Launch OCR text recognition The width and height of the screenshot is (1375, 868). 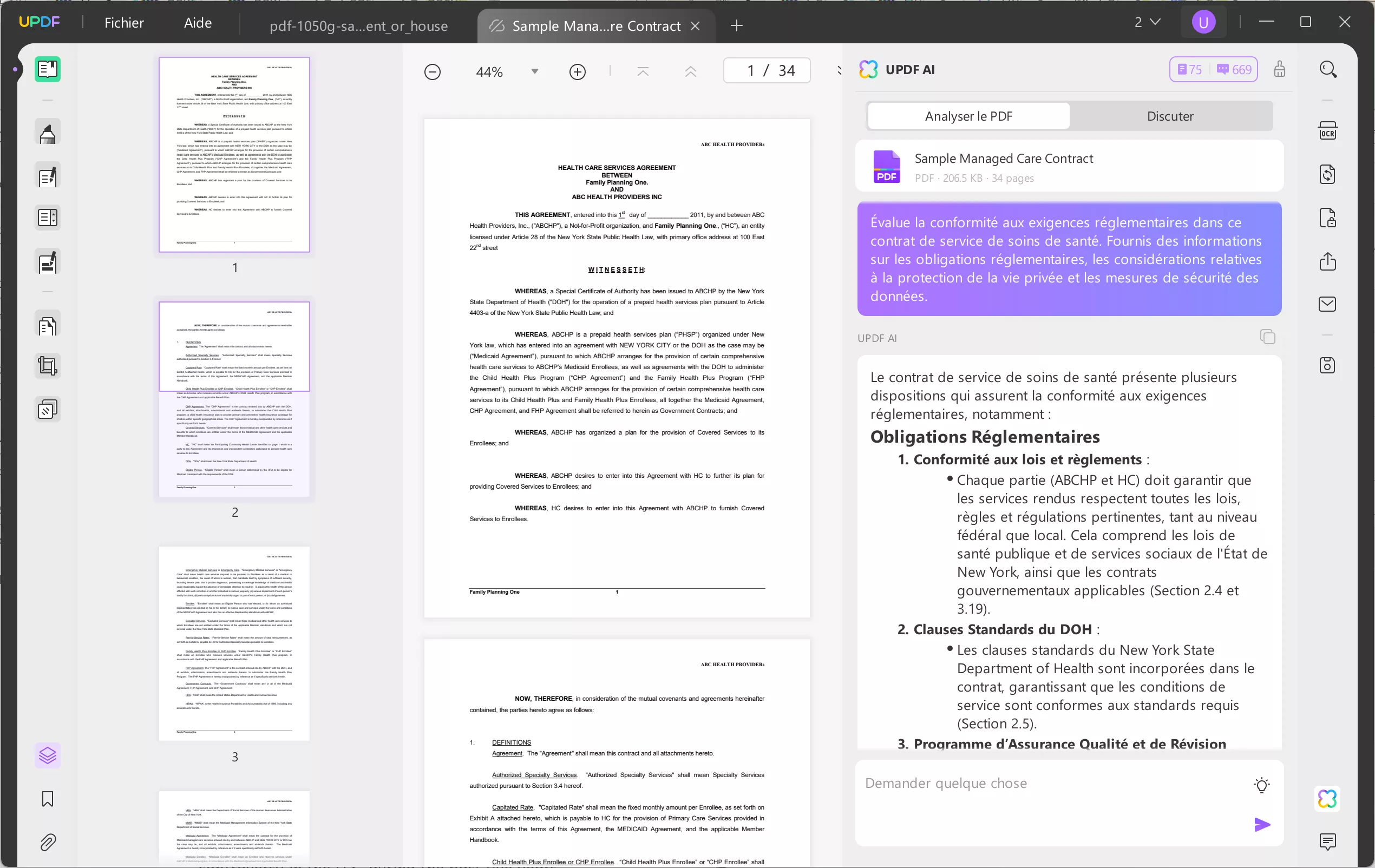tap(1328, 130)
